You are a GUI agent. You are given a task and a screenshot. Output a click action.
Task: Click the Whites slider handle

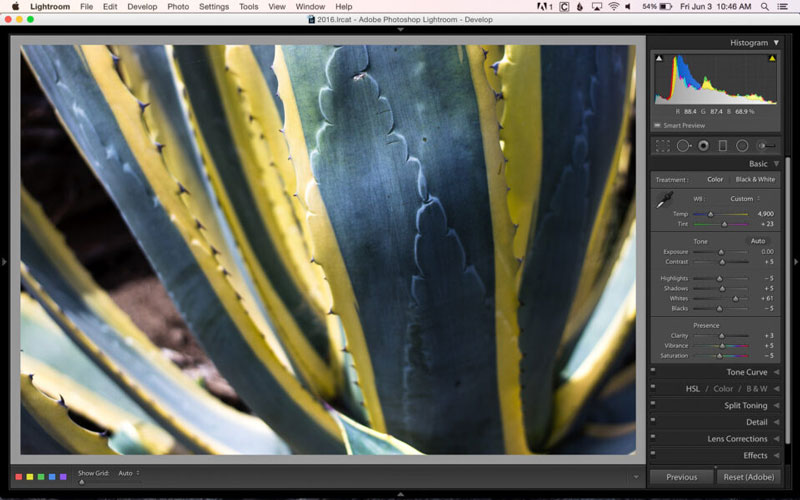click(734, 298)
